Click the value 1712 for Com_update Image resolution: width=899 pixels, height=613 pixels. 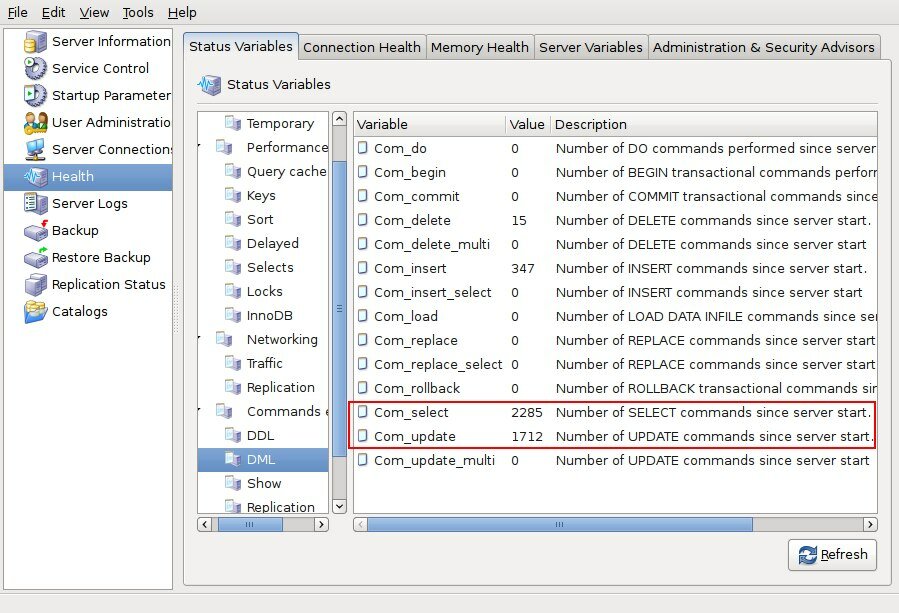tap(526, 436)
